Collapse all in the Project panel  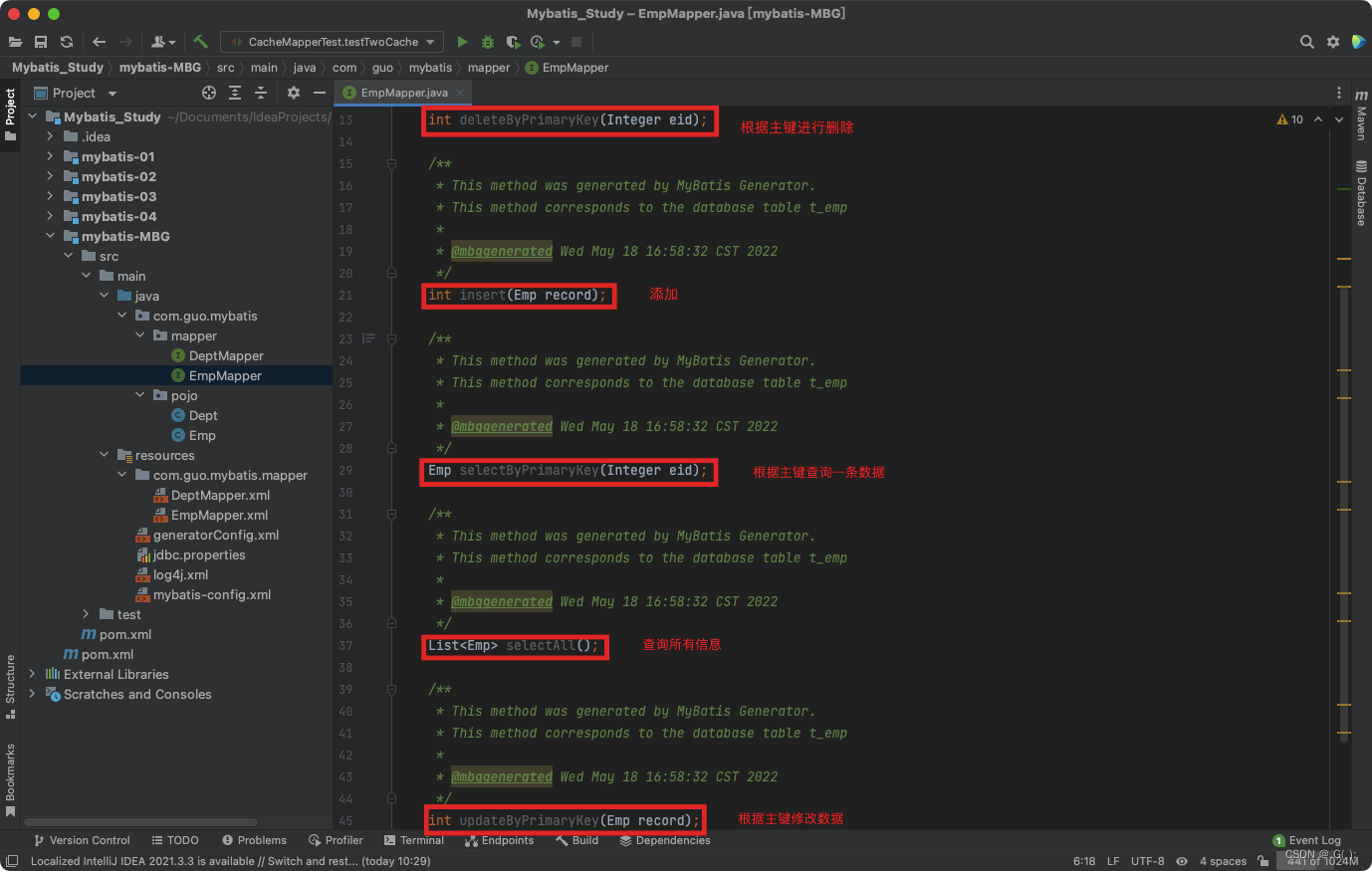pyautogui.click(x=261, y=93)
